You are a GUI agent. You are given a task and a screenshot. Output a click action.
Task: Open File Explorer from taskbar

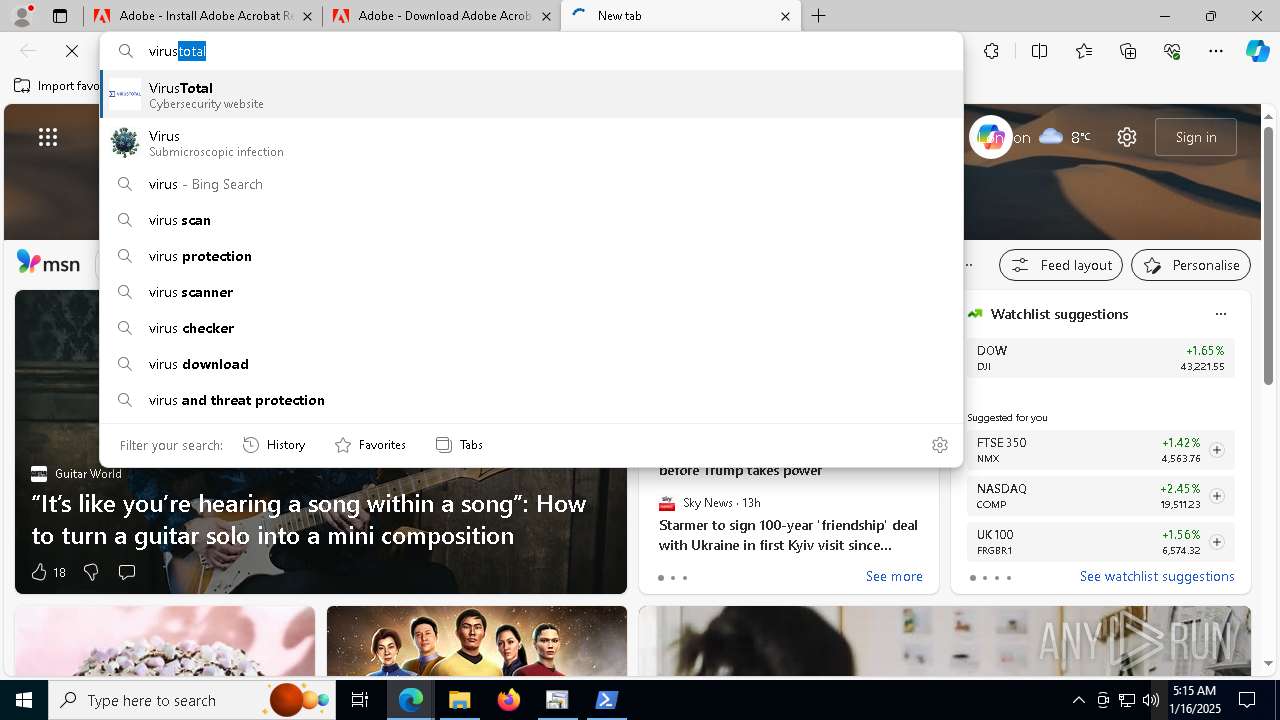tap(459, 700)
